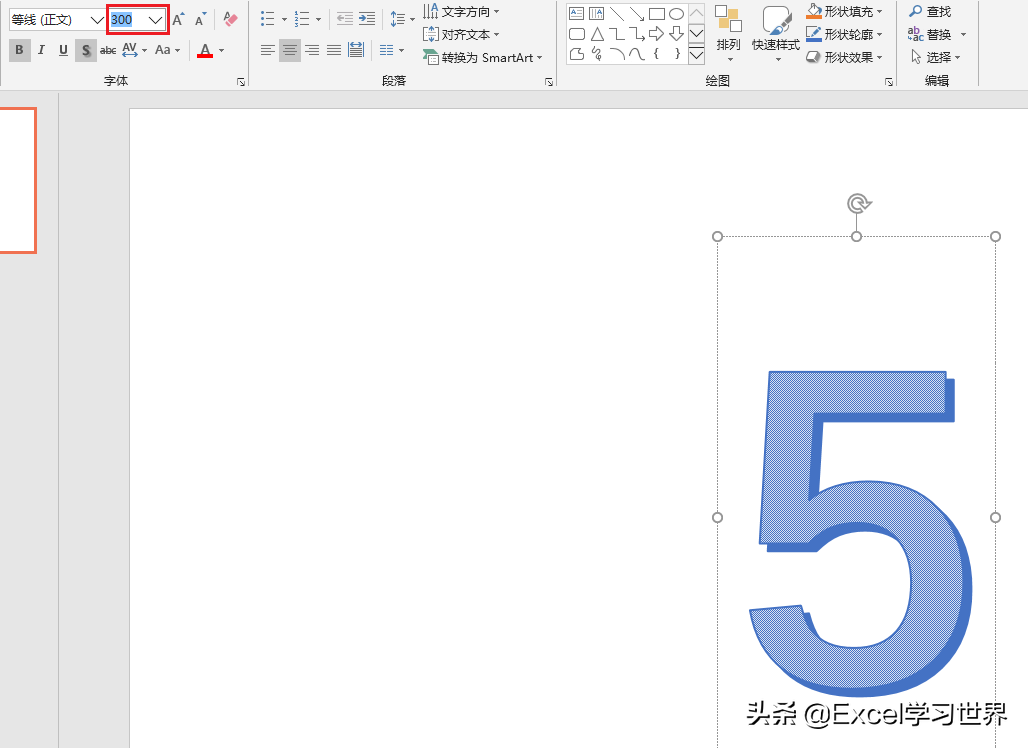Screen dimensions: 1028x748
Task: Toggle strikethrough abc button
Action: [x=108, y=50]
